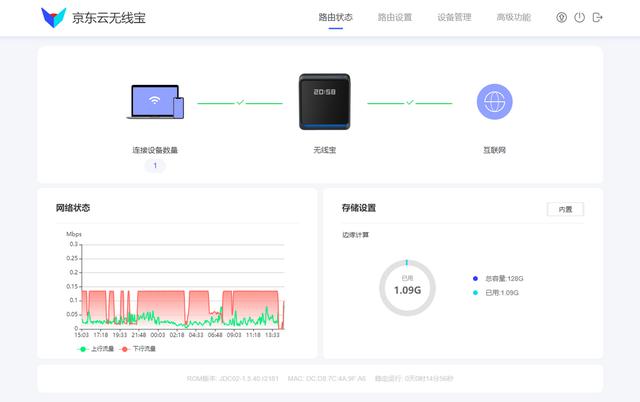
Task: Click the connected devices laptop icon
Action: (155, 103)
